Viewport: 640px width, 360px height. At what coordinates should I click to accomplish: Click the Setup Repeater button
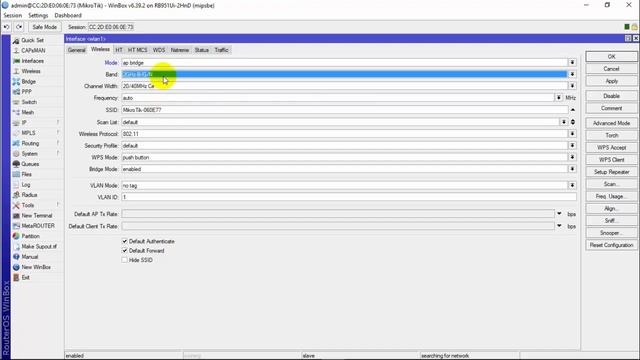click(611, 172)
